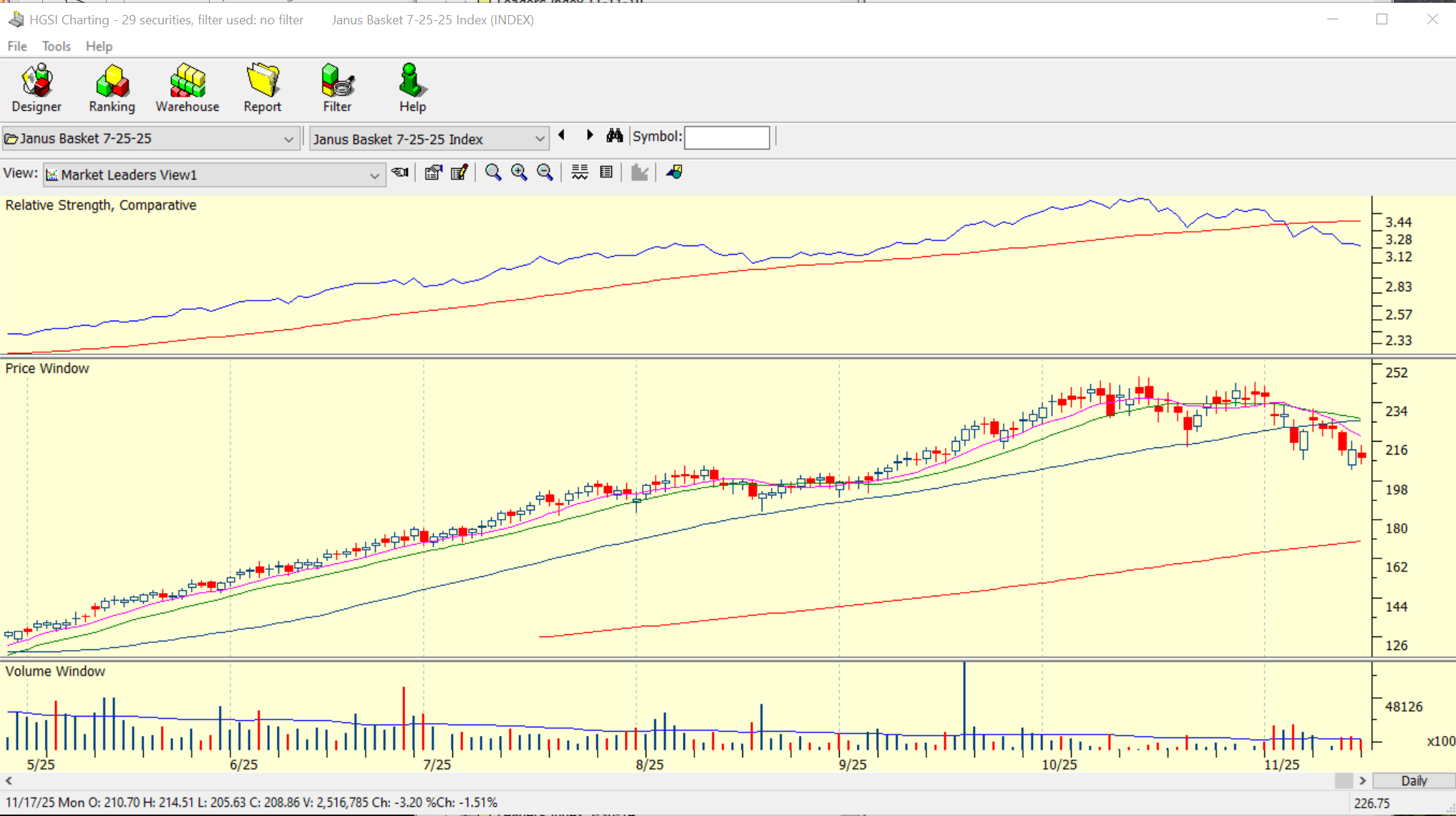Click the zoom in magnifier icon
The height and width of the screenshot is (816, 1456).
click(x=519, y=173)
